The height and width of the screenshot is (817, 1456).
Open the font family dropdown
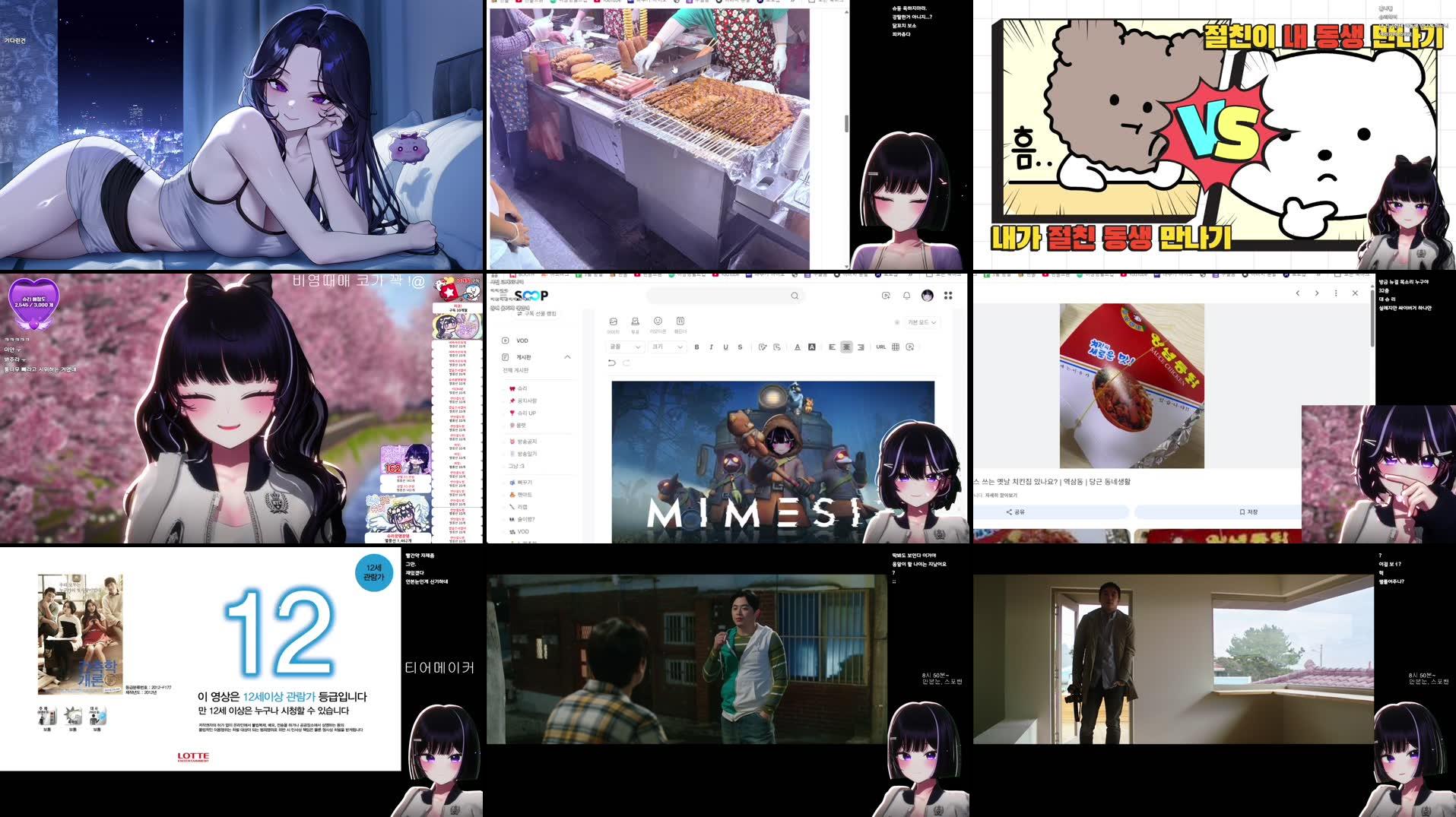[625, 347]
